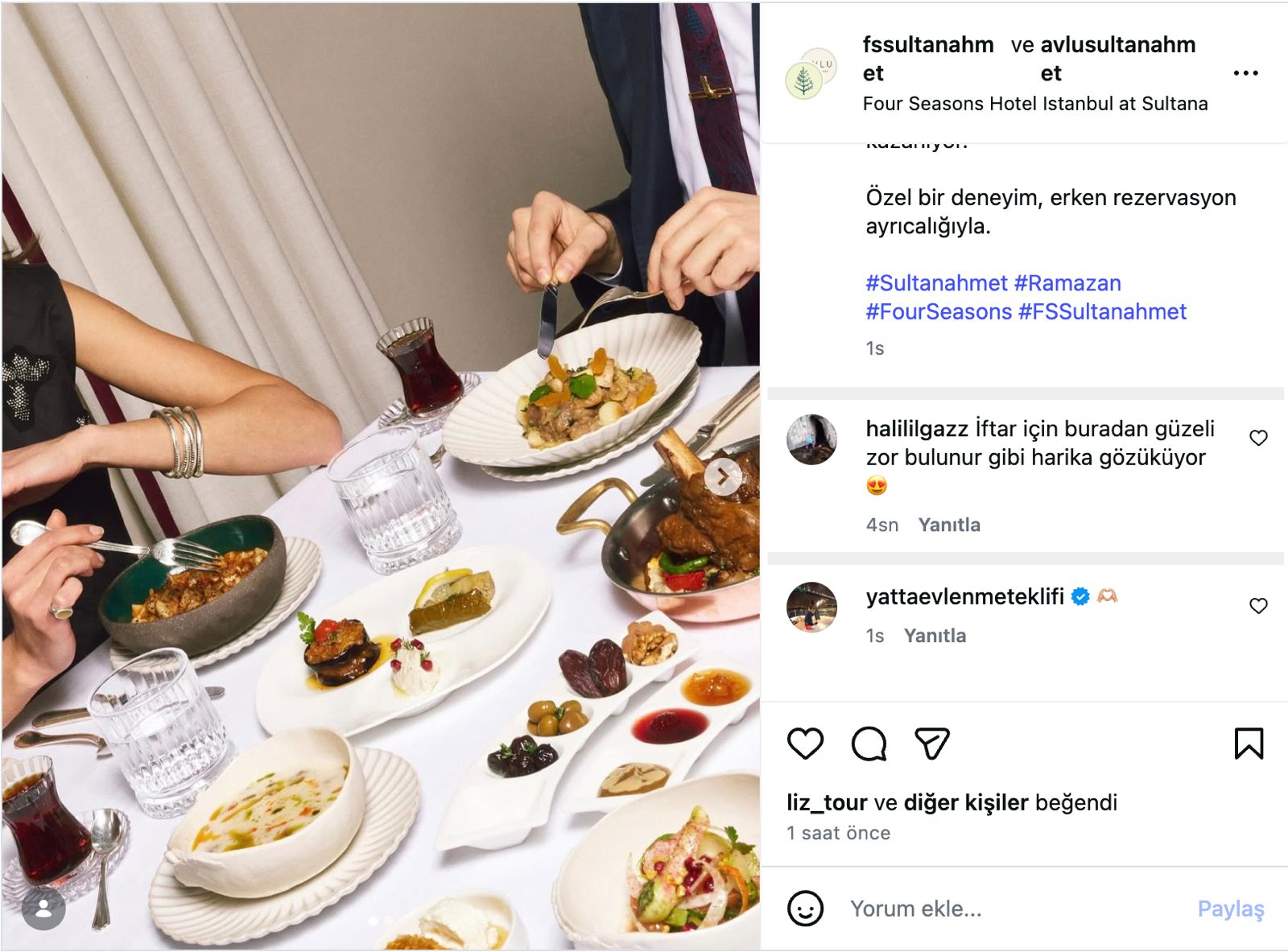The width and height of the screenshot is (1288, 952).
Task: Open comments via speech bubble icon
Action: [x=869, y=744]
